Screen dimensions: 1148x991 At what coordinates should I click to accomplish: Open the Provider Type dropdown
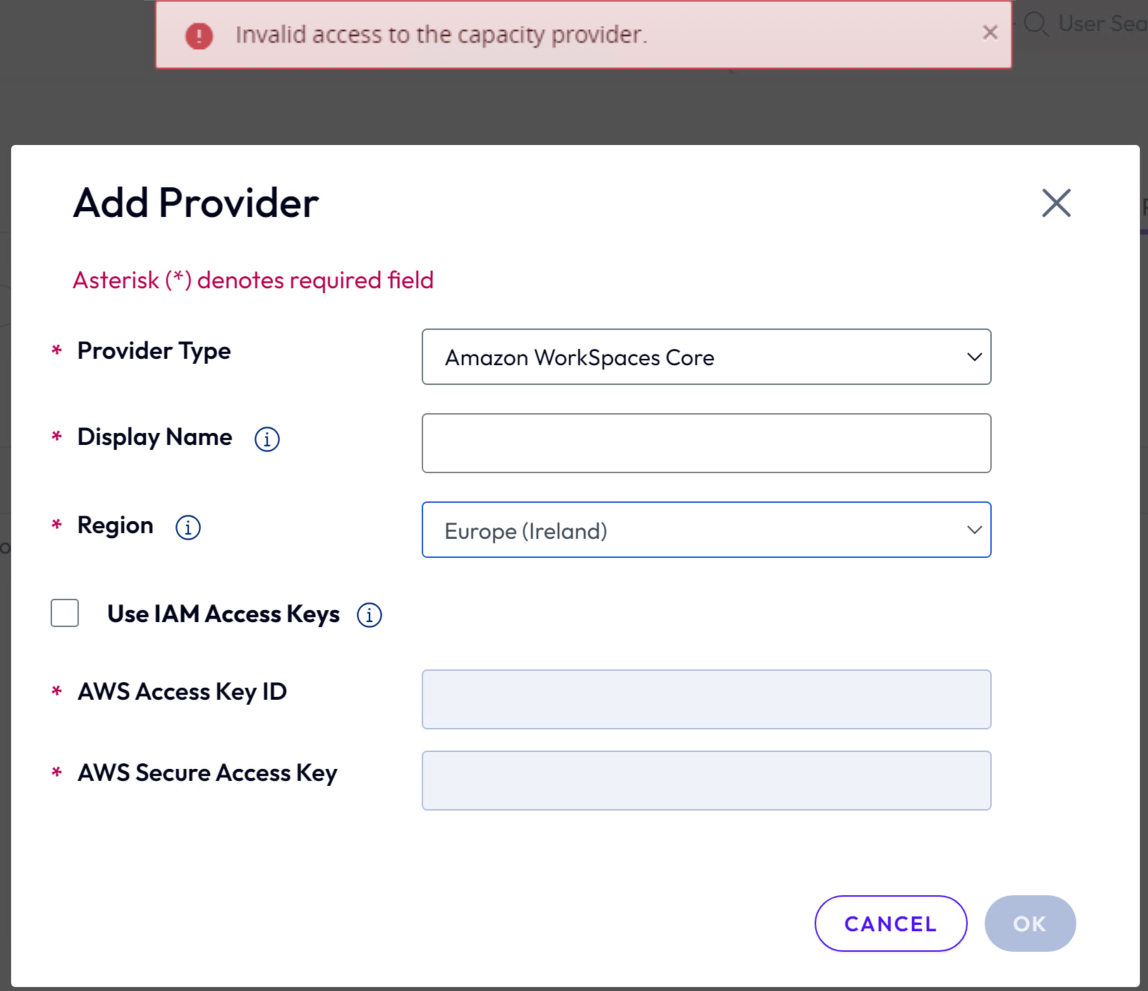tap(706, 357)
